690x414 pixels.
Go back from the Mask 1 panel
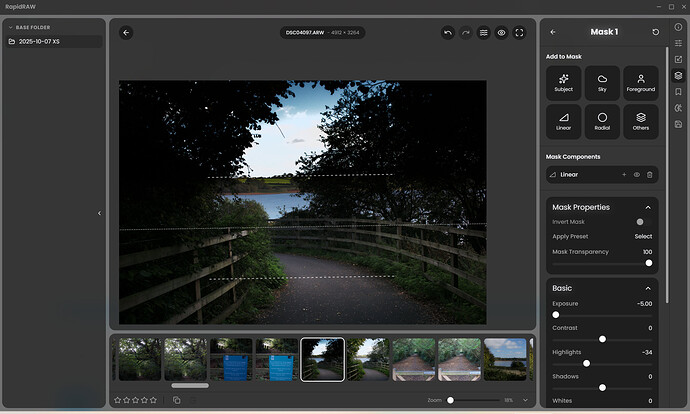553,32
